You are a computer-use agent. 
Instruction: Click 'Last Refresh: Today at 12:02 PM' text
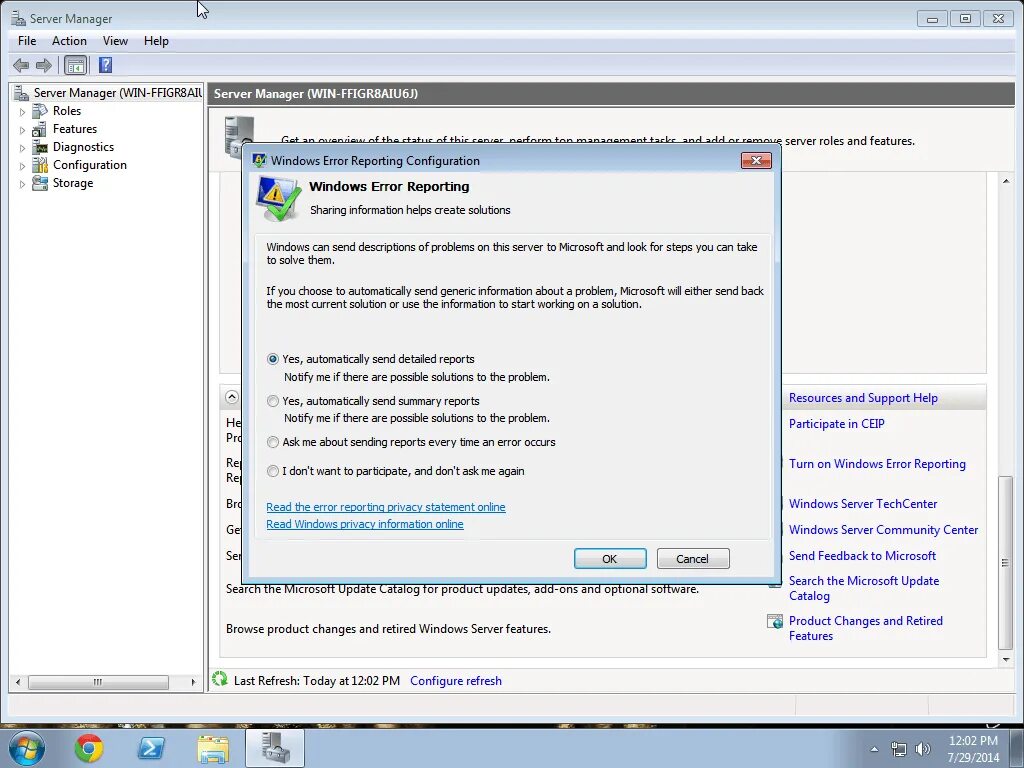pos(317,680)
